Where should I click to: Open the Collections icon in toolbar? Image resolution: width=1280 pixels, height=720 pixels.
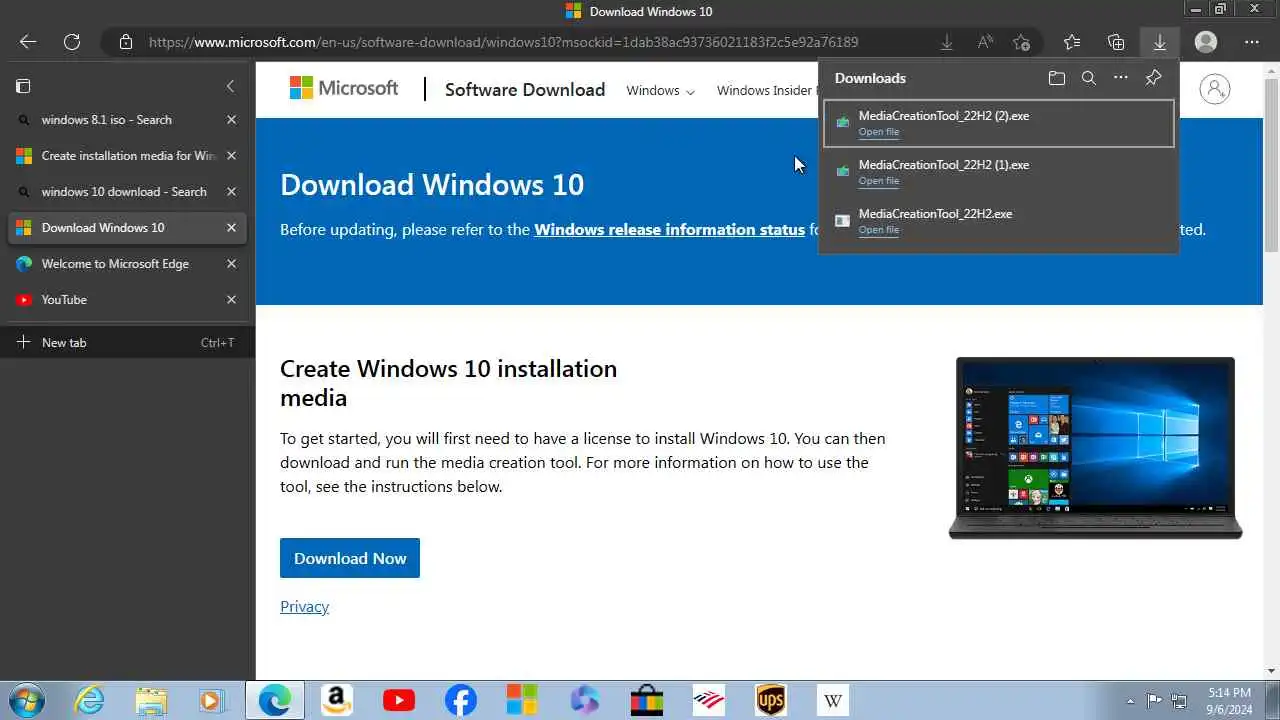[1116, 42]
